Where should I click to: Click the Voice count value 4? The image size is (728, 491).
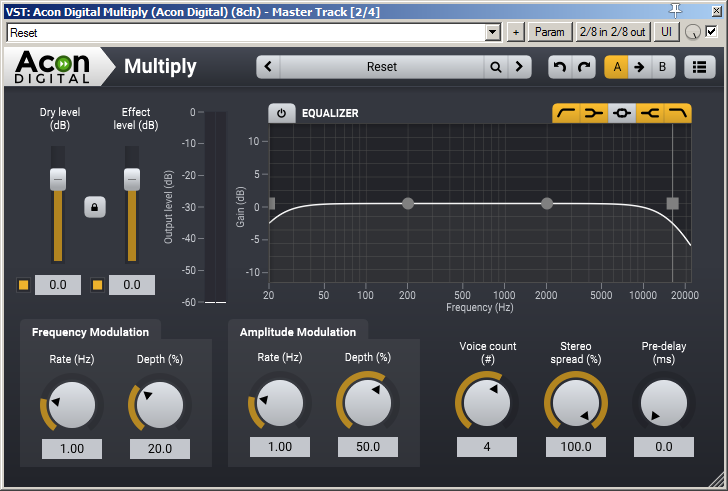(x=487, y=447)
